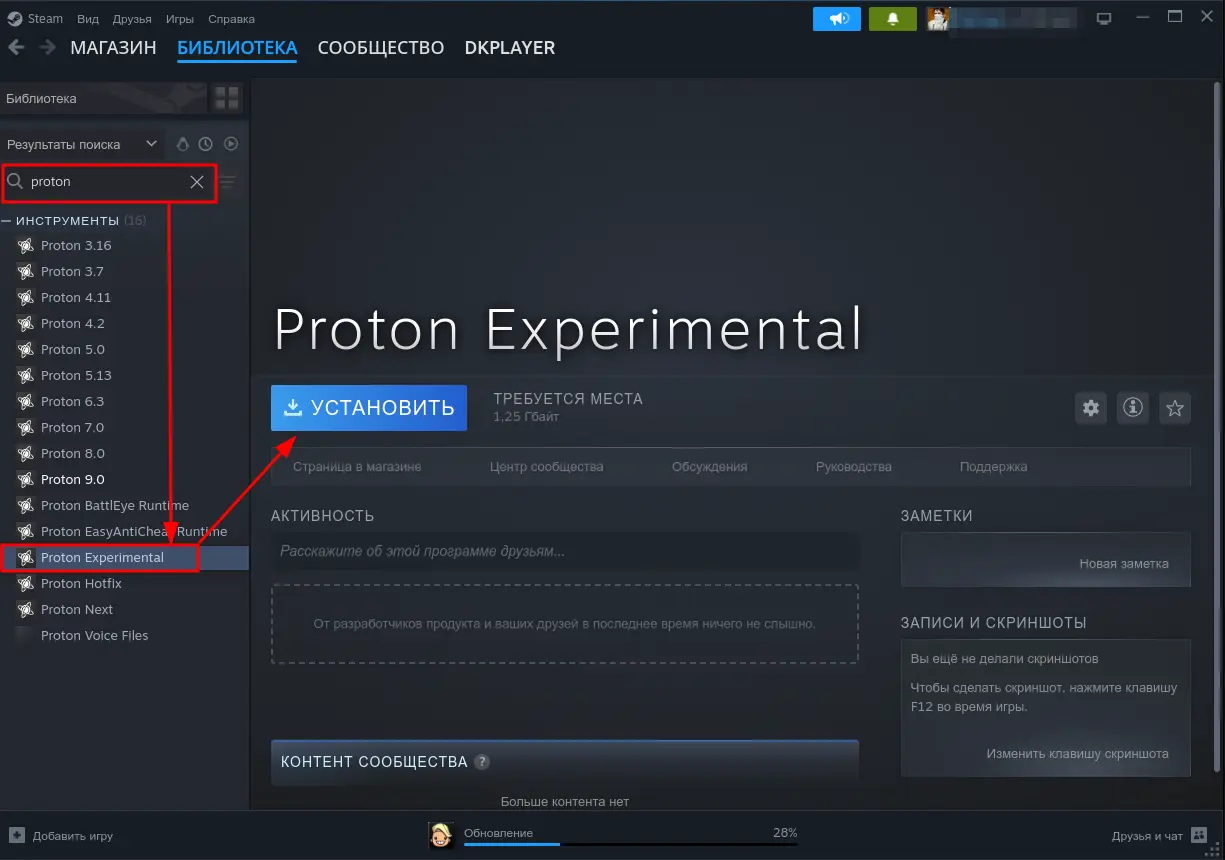Screen dimensions: 1225x860
Task: Click the УСТАНОВИТЬ install button
Action: 369,408
